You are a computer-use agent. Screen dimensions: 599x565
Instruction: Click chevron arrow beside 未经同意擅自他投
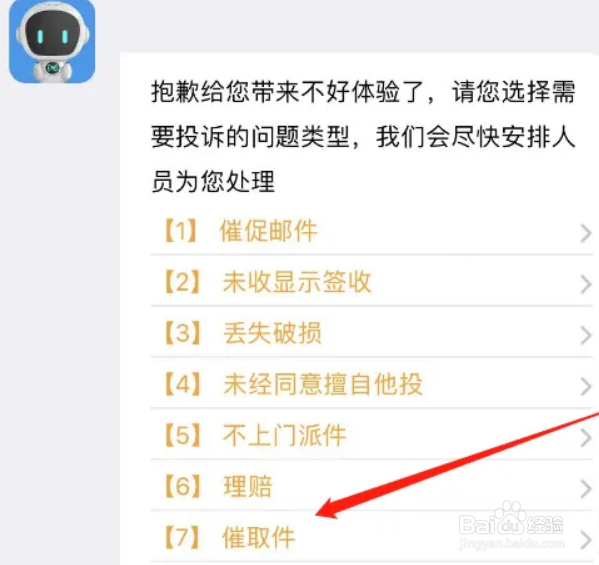[586, 387]
